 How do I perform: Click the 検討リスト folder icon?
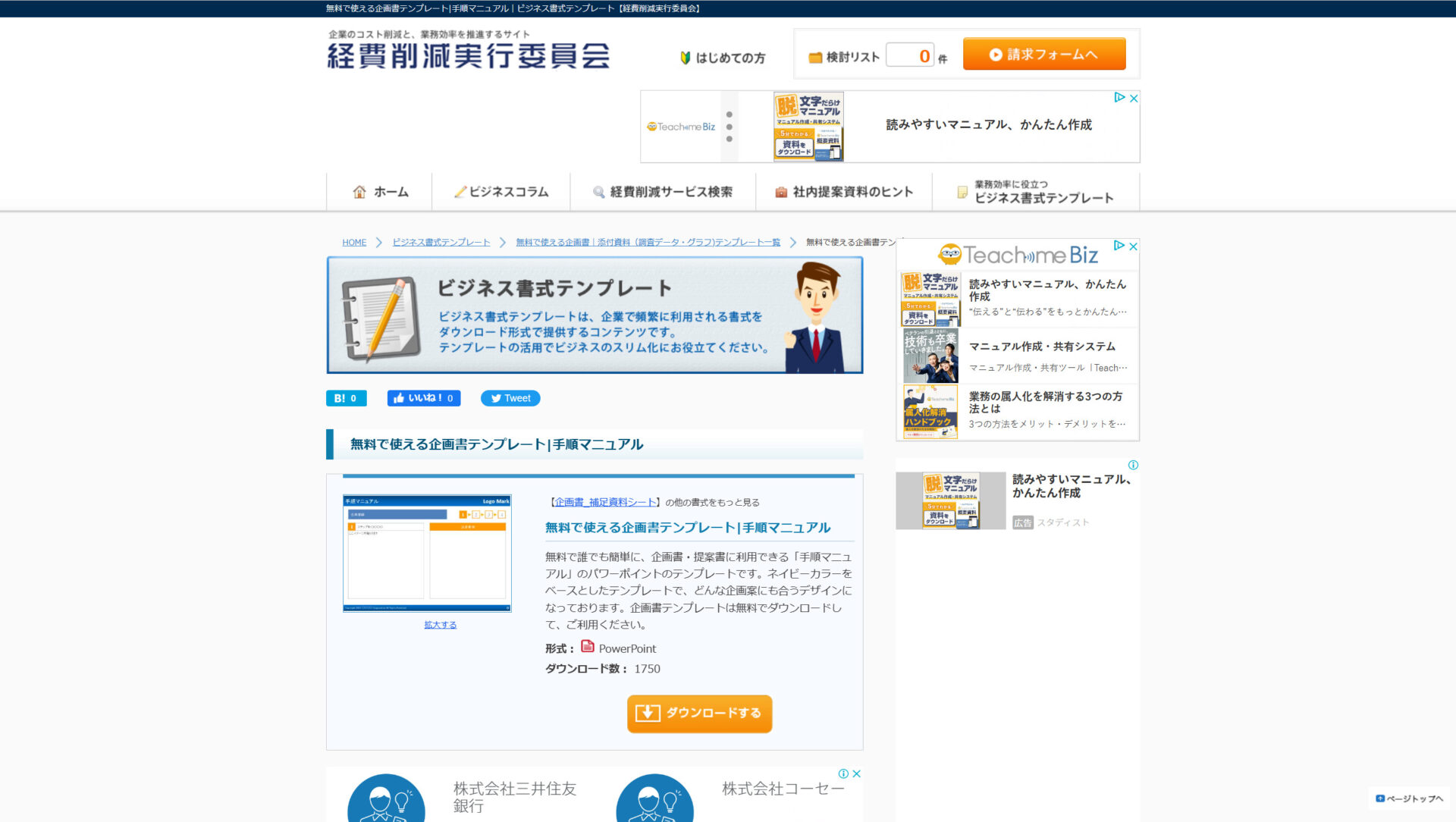pyautogui.click(x=817, y=55)
